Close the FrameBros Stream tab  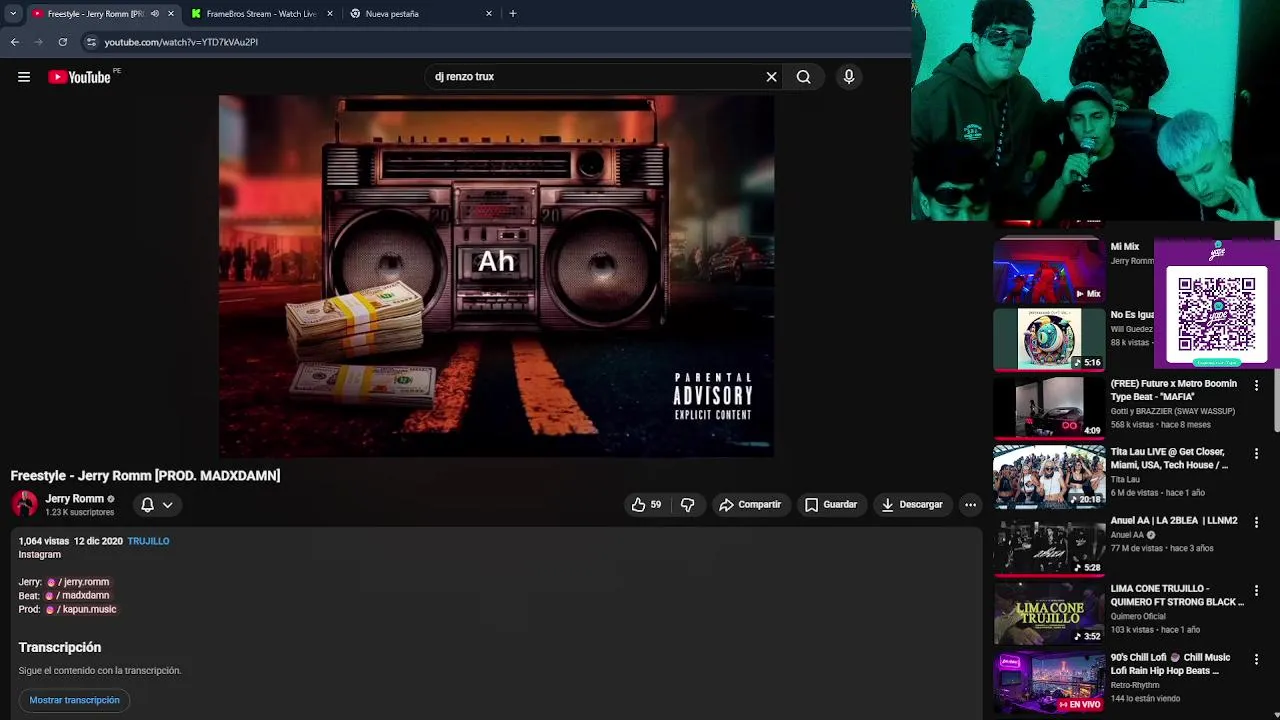(330, 14)
